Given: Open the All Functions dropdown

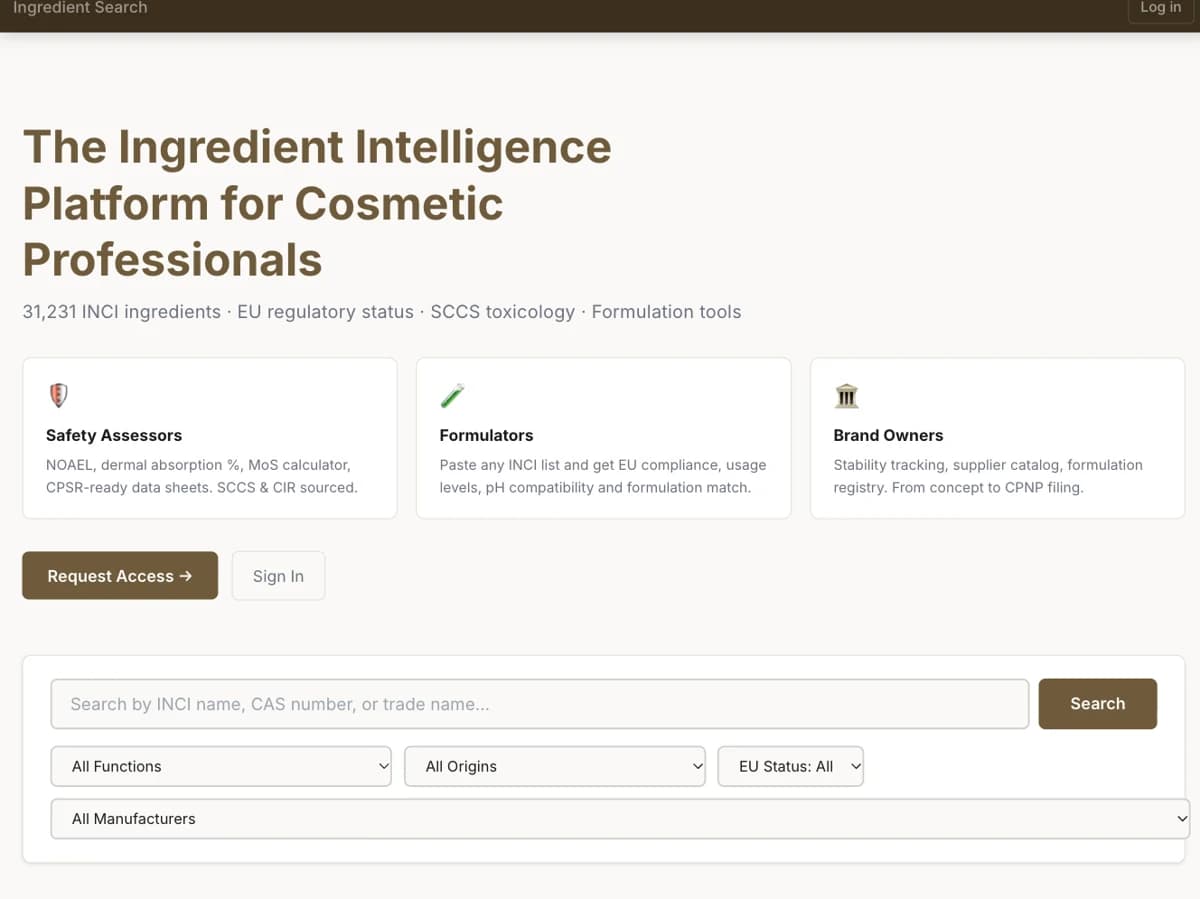Looking at the screenshot, I should coord(221,766).
